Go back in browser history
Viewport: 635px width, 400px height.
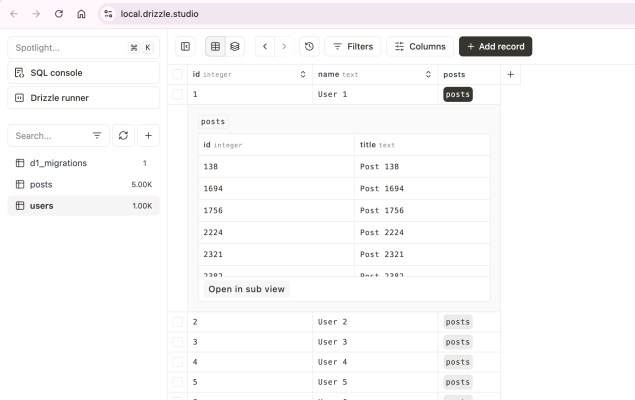point(14,14)
